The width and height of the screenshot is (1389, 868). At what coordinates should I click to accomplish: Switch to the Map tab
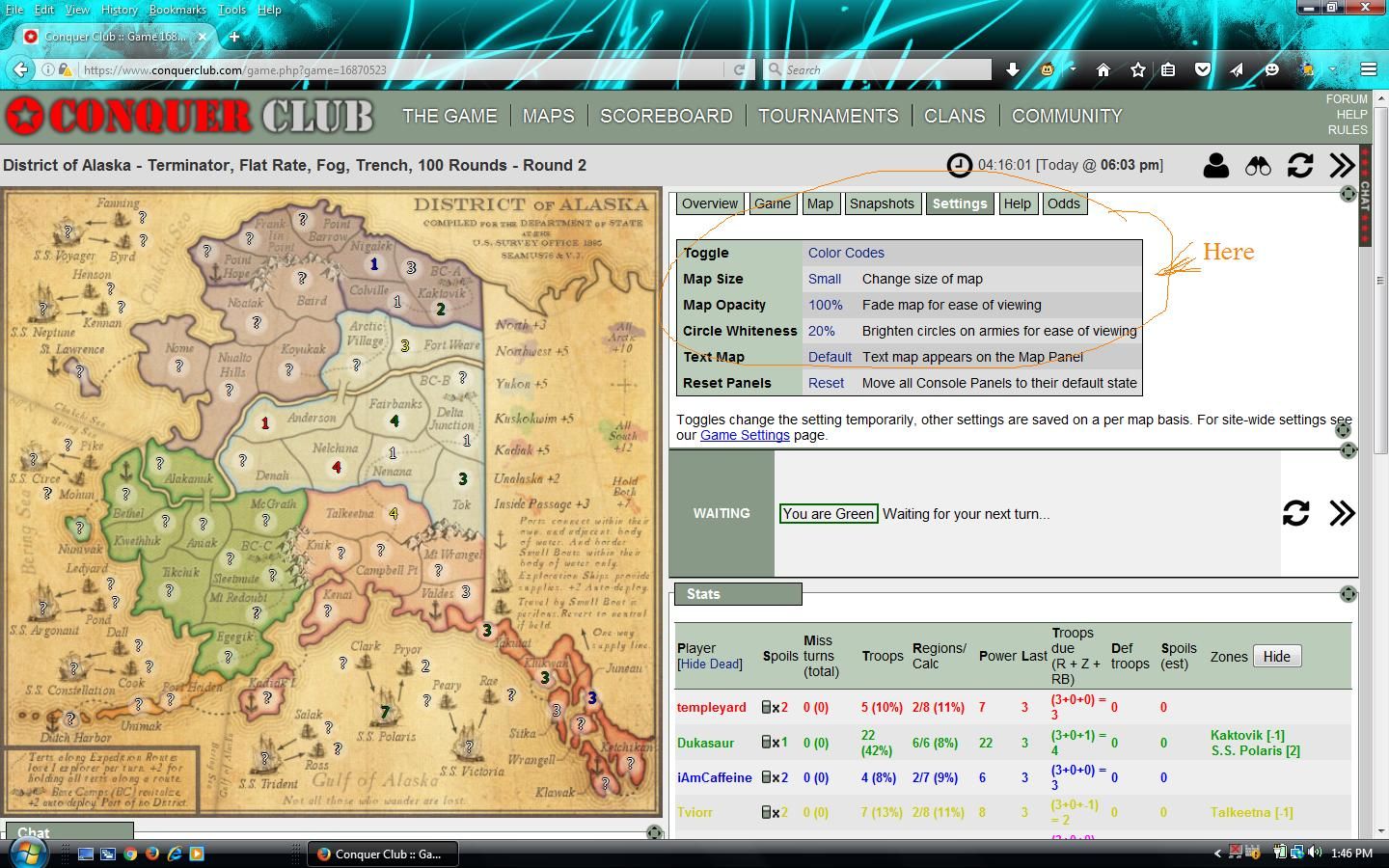pos(820,203)
